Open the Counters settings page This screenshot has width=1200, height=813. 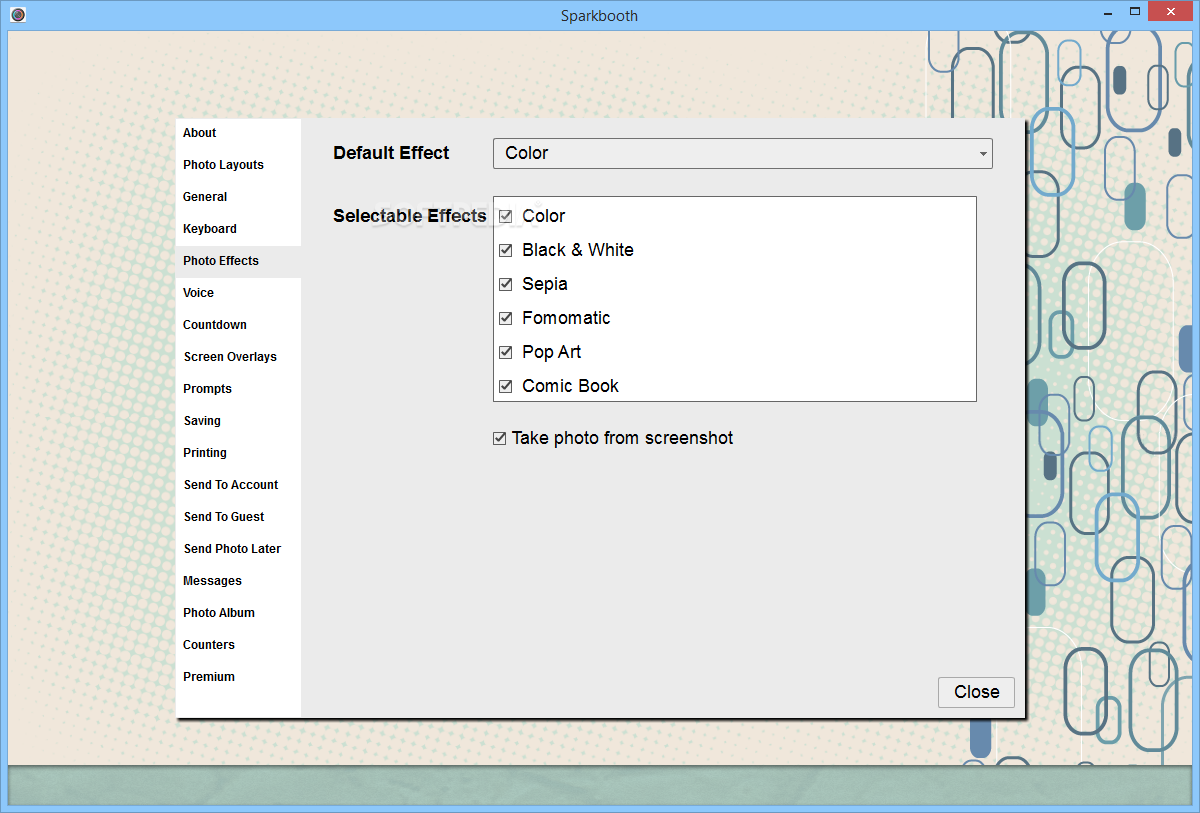pyautogui.click(x=238, y=645)
